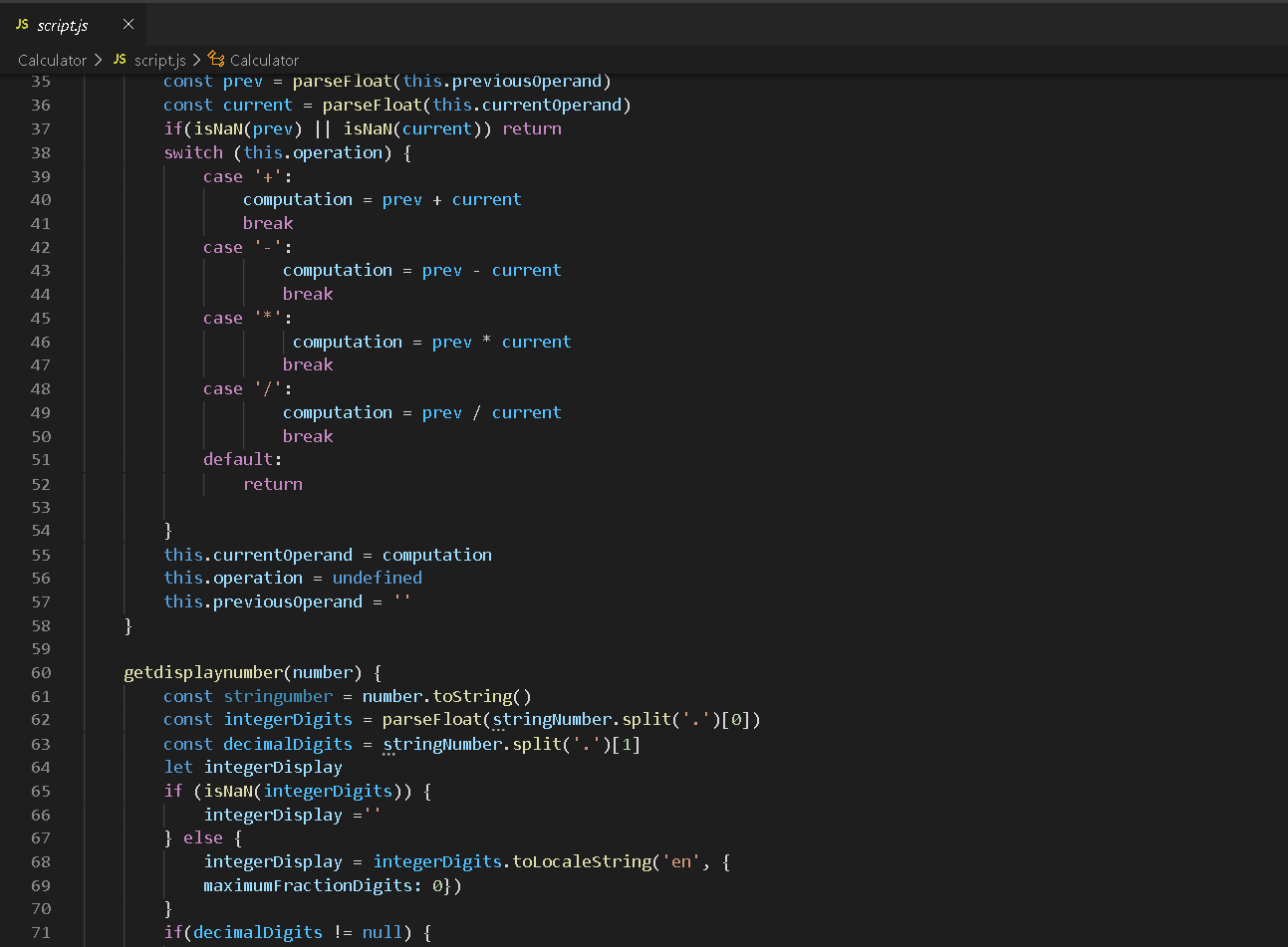This screenshot has width=1288, height=947.
Task: Close the script.js editor tab
Action: click(129, 24)
